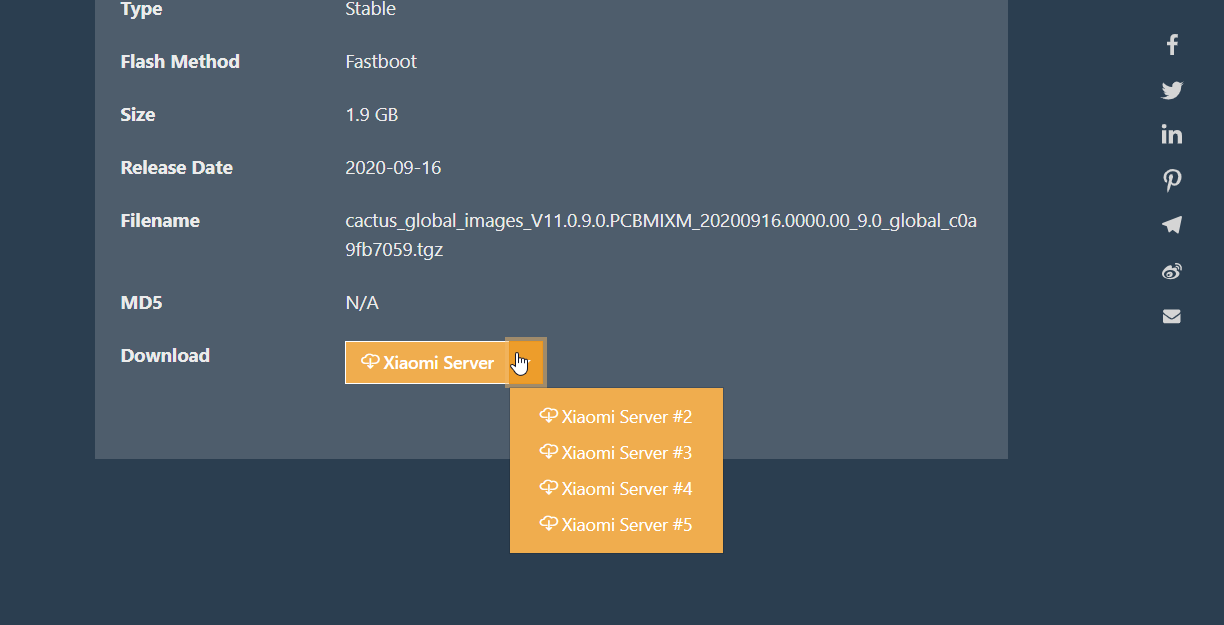
Task: Toggle the download server dropdown arrow
Action: (526, 362)
